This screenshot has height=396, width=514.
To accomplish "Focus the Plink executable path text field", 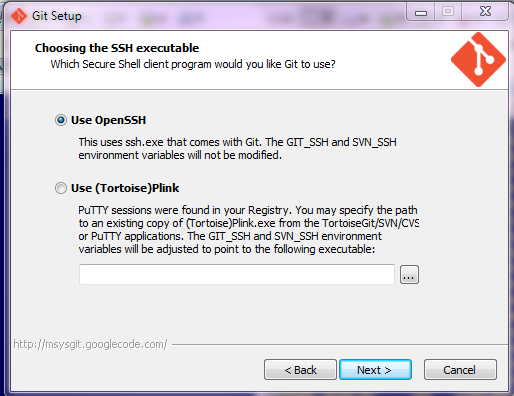I will tap(237, 274).
